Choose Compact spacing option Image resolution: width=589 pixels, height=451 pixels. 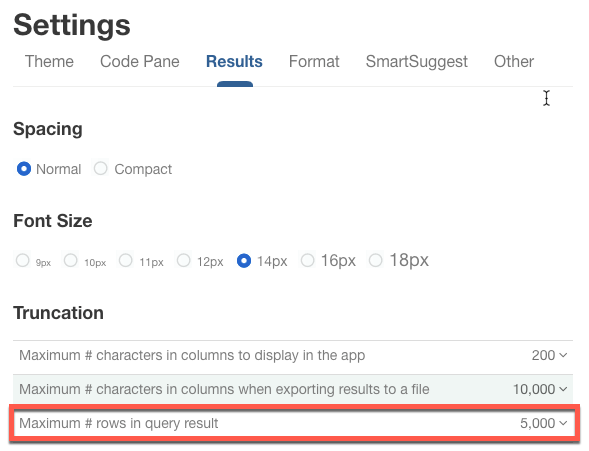pos(101,169)
